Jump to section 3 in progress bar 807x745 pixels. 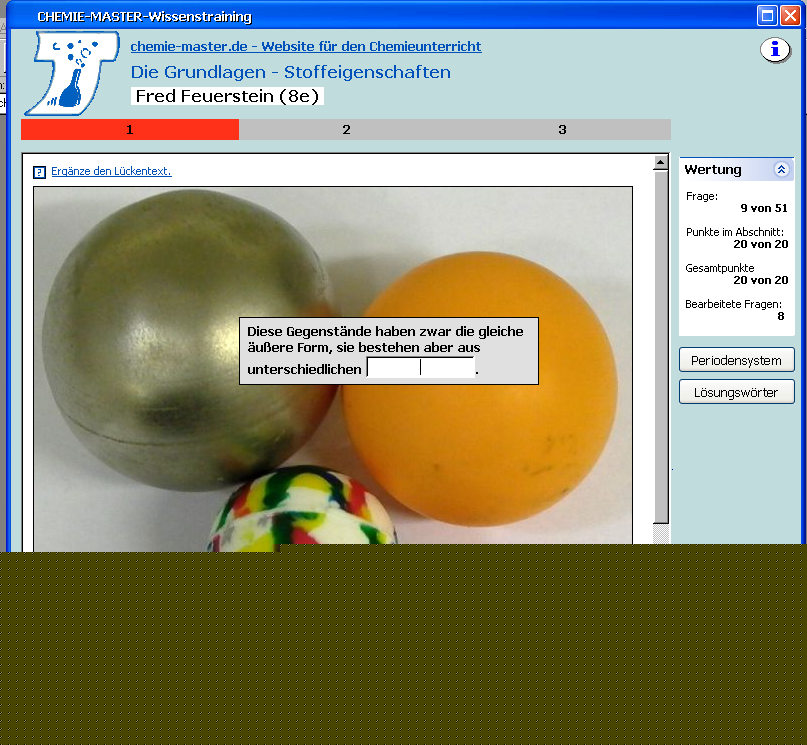(x=562, y=130)
